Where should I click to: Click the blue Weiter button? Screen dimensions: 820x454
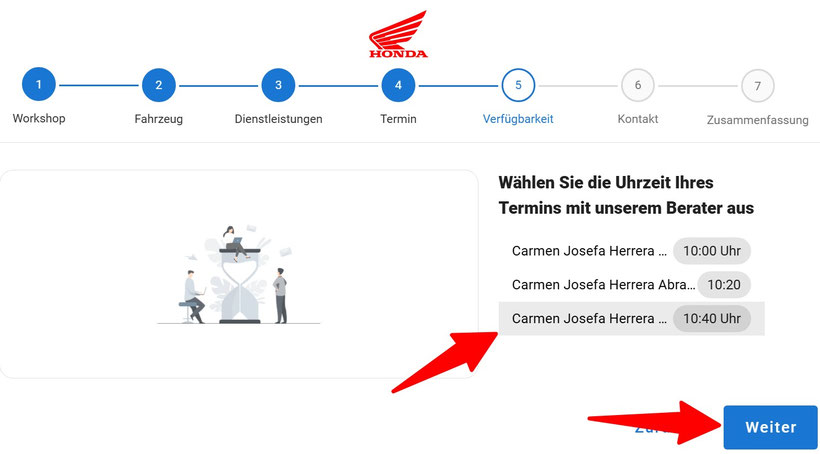tap(770, 427)
